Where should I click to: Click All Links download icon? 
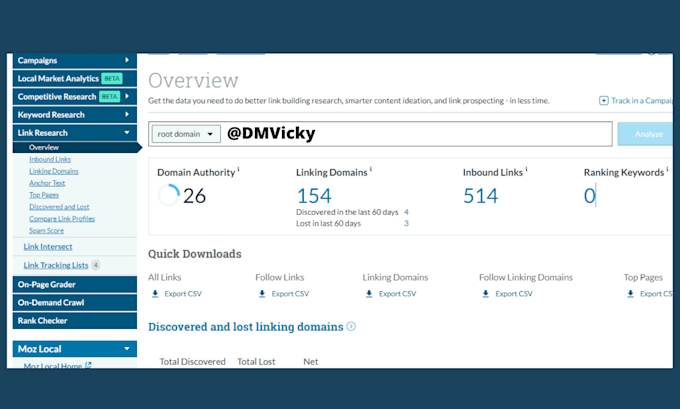coord(155,294)
